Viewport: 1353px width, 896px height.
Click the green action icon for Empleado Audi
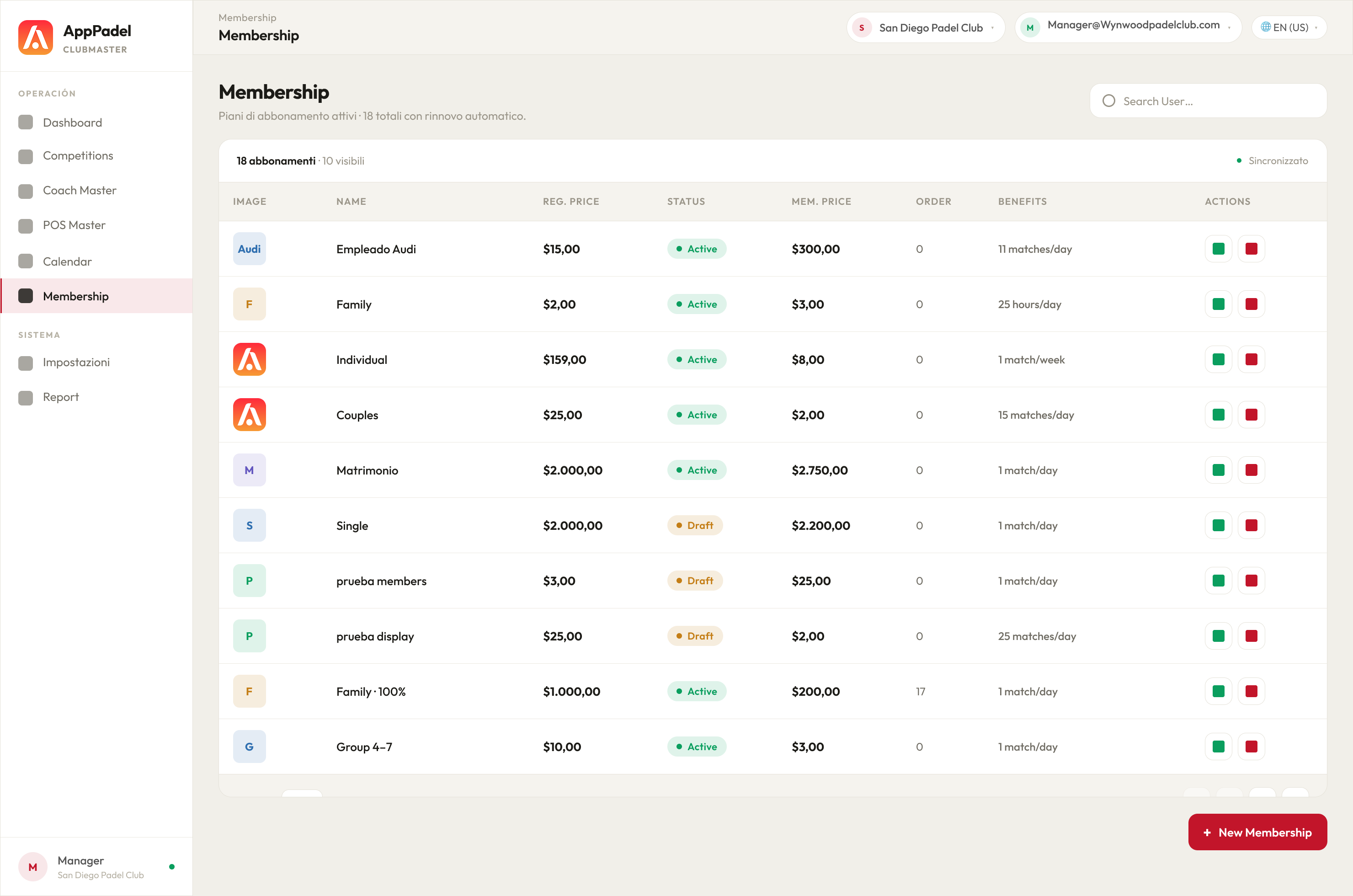pyautogui.click(x=1218, y=249)
